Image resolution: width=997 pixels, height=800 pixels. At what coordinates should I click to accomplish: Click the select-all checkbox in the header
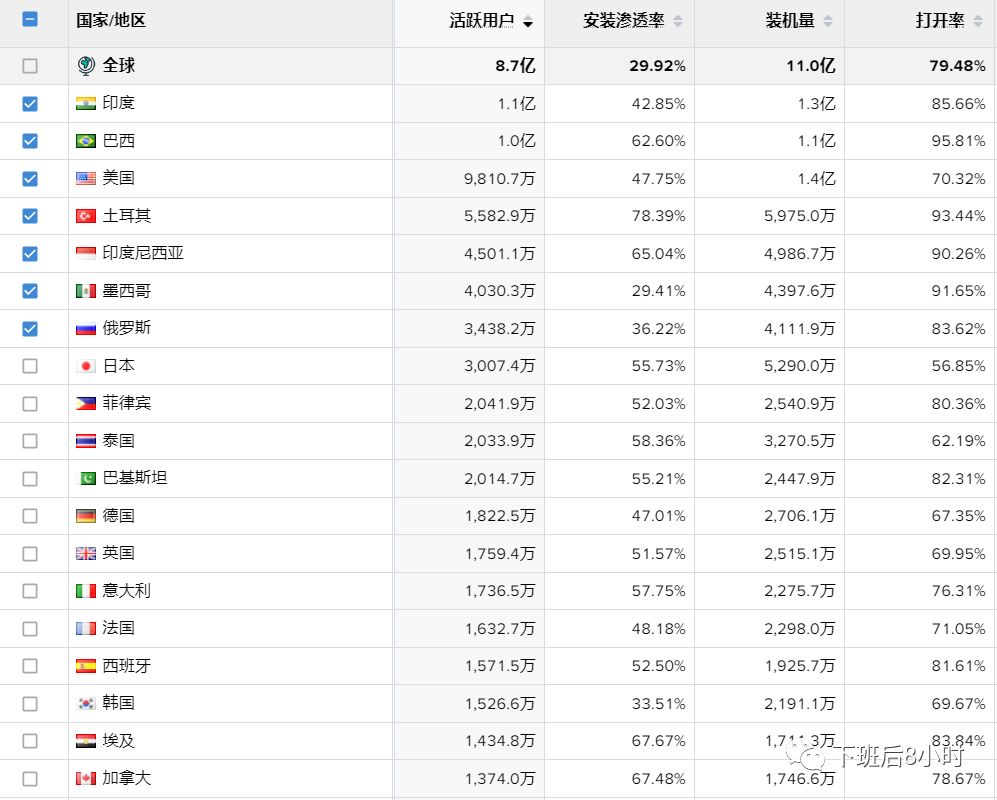pyautogui.click(x=29, y=17)
